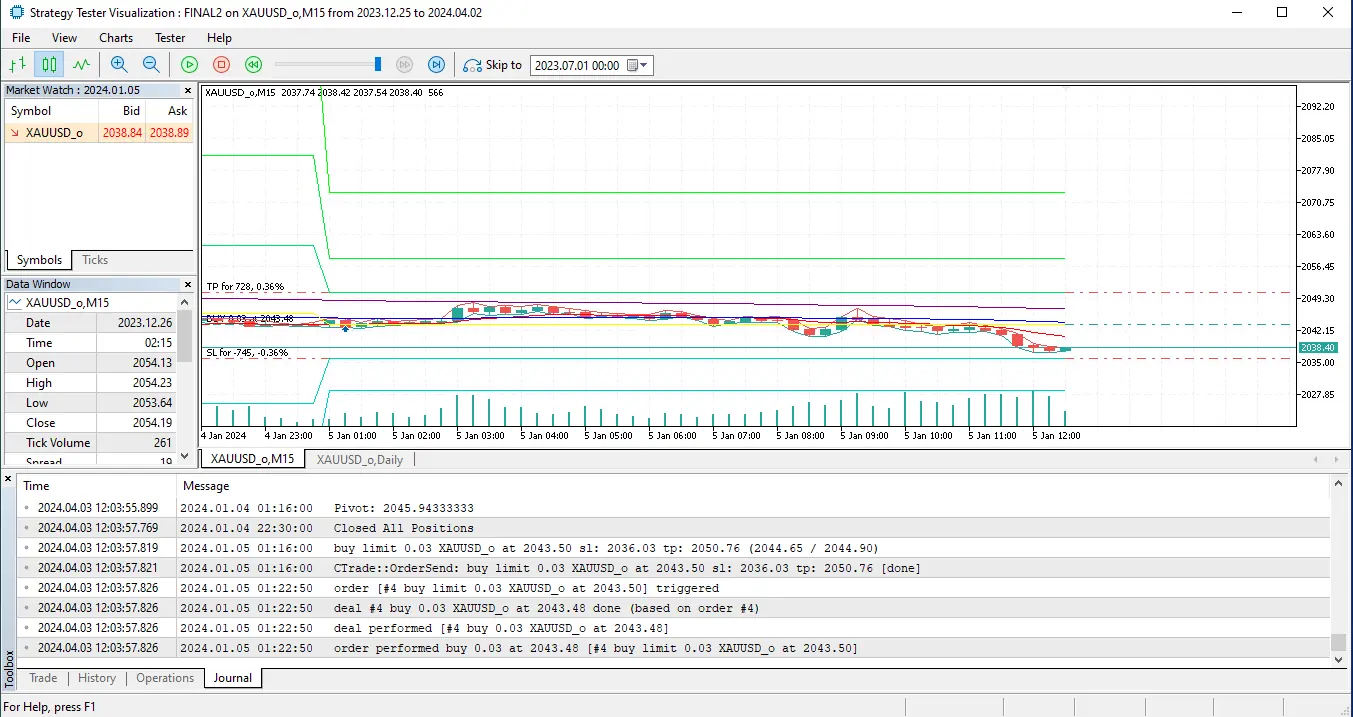
Task: Select the 'order [#4 buy limit' triggered entry
Action: (675, 588)
